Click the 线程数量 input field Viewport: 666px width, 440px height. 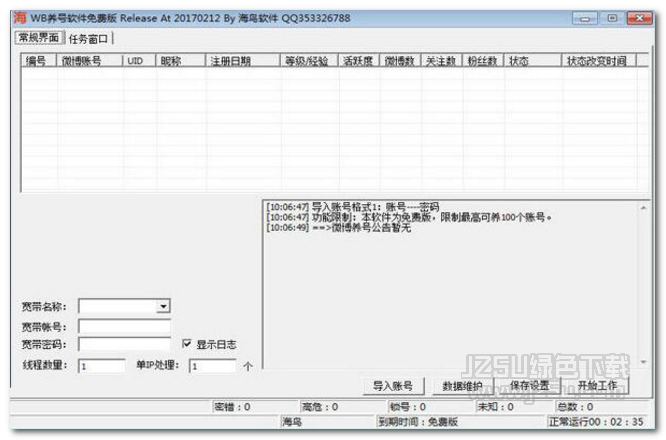[101, 366]
